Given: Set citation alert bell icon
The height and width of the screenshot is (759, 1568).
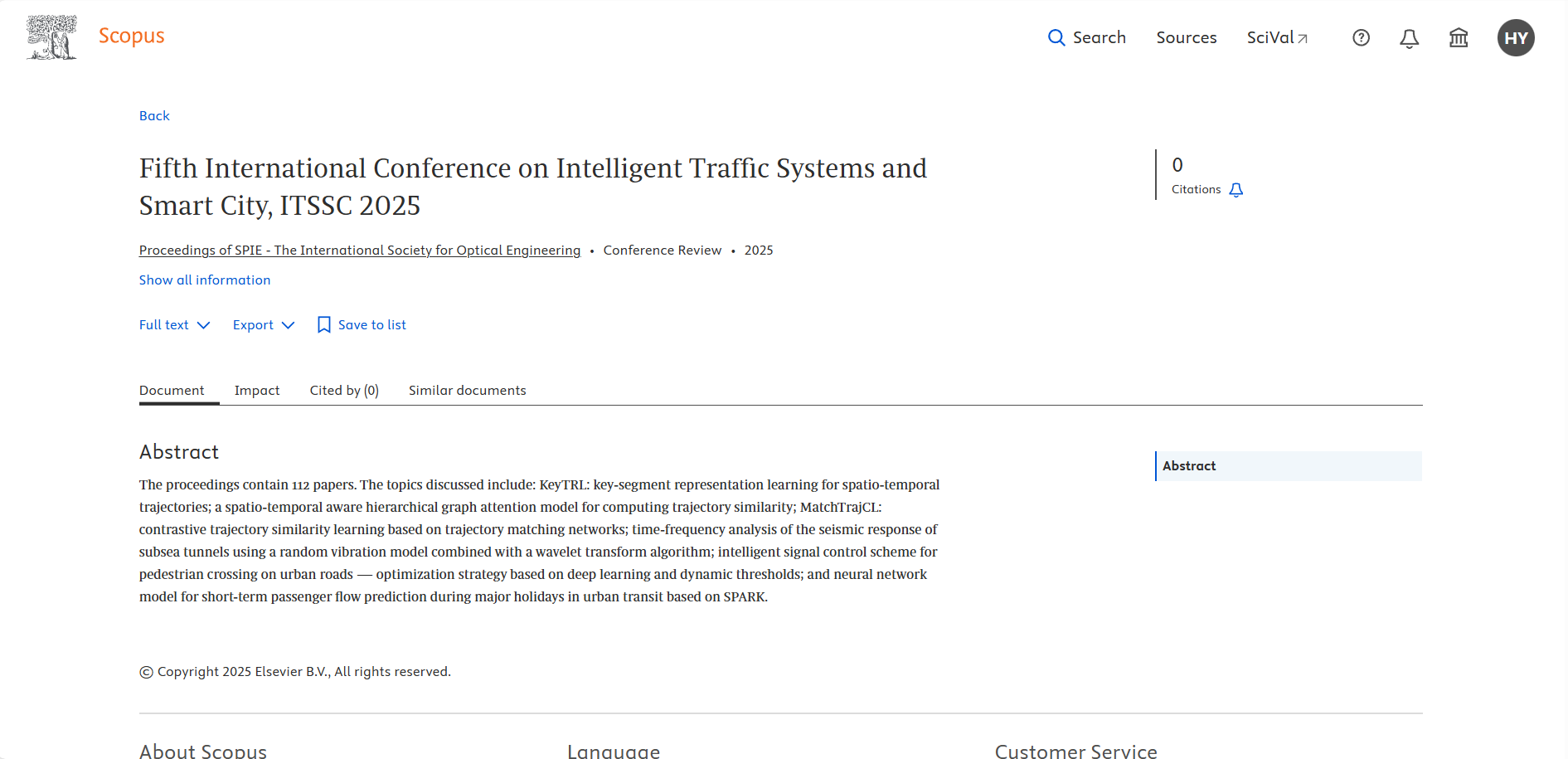Looking at the screenshot, I should (x=1236, y=190).
